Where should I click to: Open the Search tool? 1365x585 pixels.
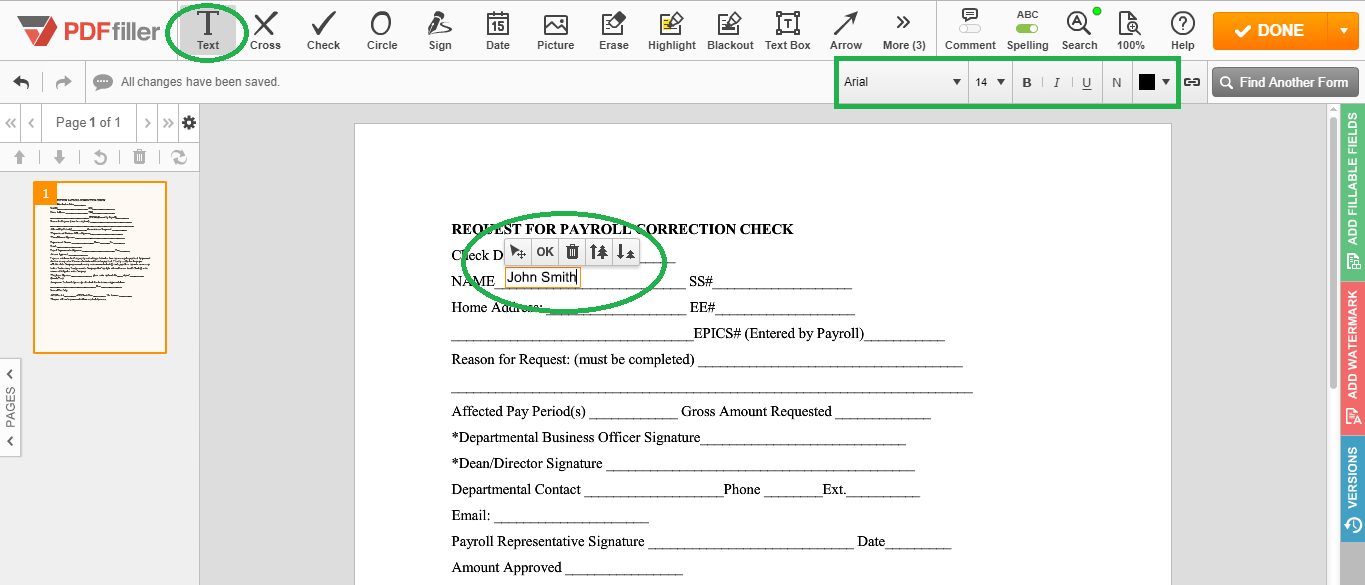pos(1079,30)
